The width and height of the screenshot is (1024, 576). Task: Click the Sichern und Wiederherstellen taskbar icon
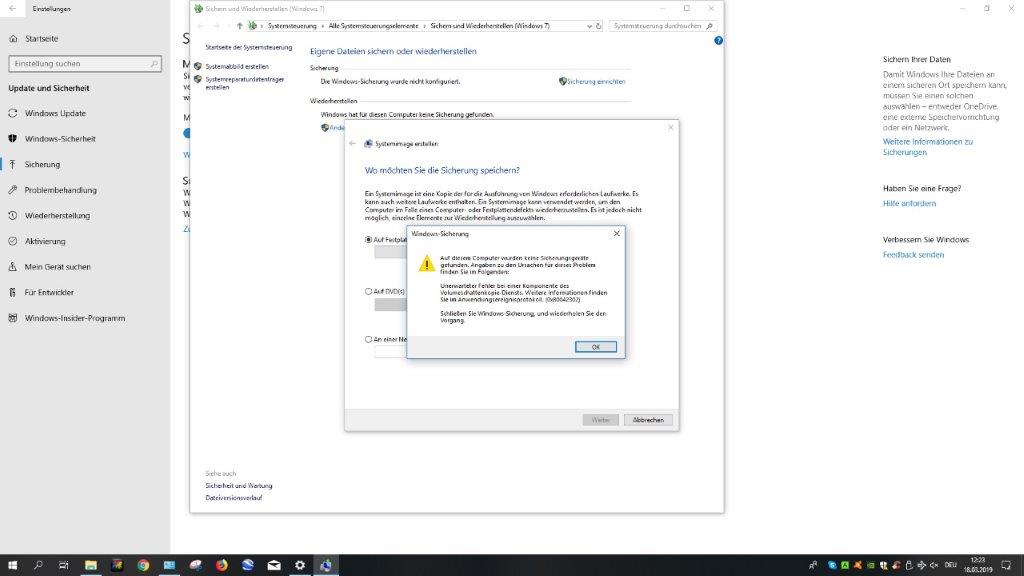click(326, 566)
